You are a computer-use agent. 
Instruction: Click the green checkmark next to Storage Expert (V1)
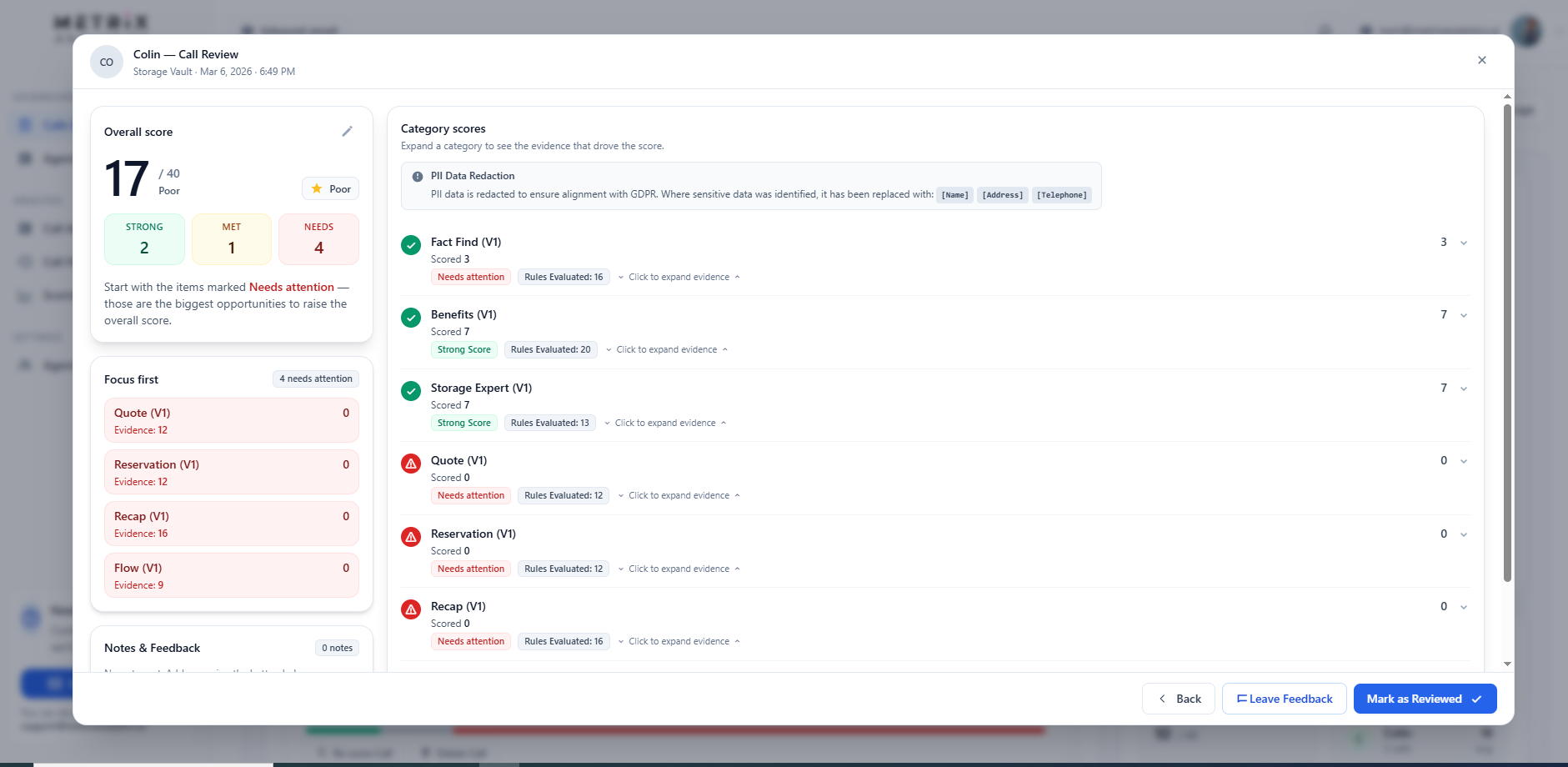click(410, 391)
